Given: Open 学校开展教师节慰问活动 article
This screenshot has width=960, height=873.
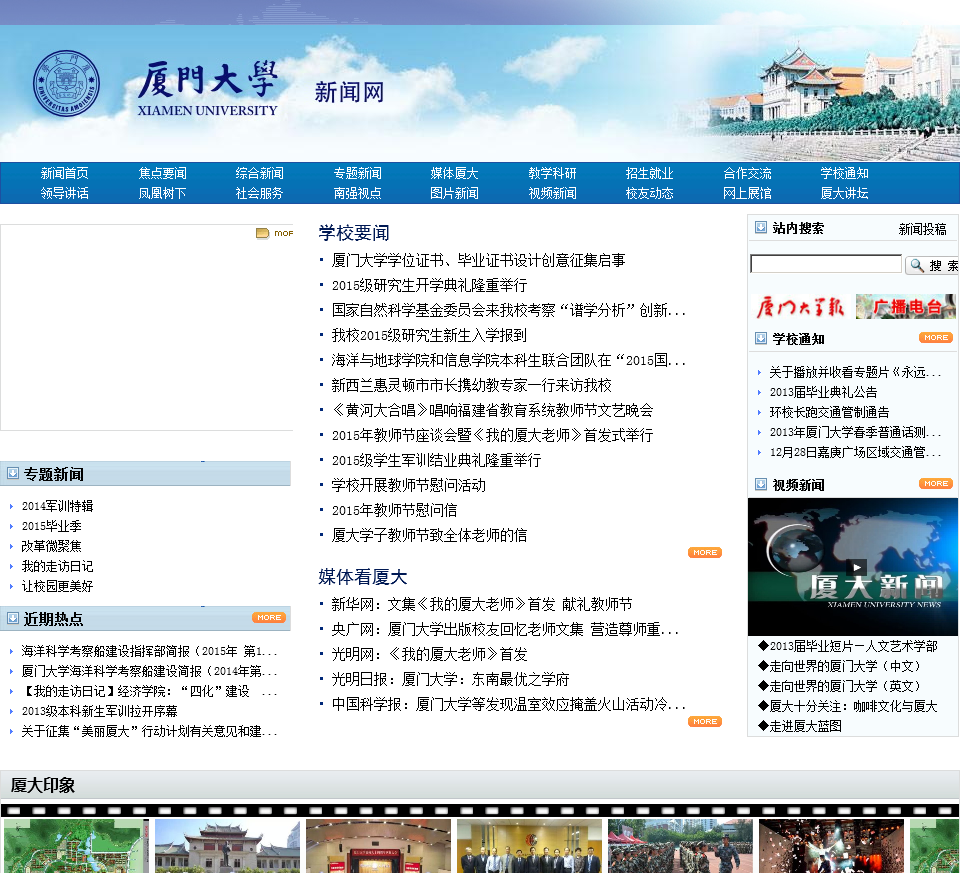Looking at the screenshot, I should point(408,485).
